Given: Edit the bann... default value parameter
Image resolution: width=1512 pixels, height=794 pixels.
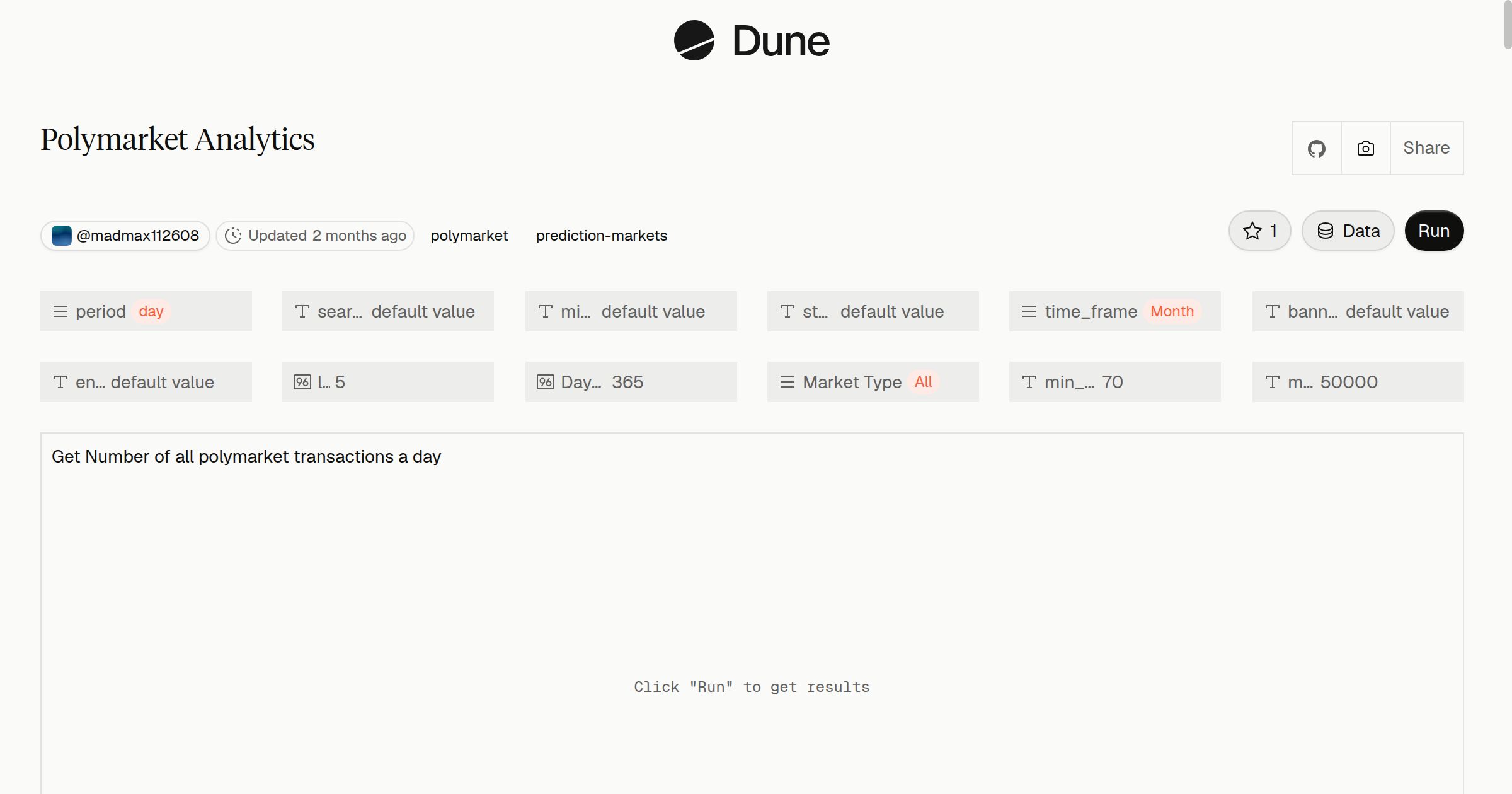Looking at the screenshot, I should tap(1358, 311).
